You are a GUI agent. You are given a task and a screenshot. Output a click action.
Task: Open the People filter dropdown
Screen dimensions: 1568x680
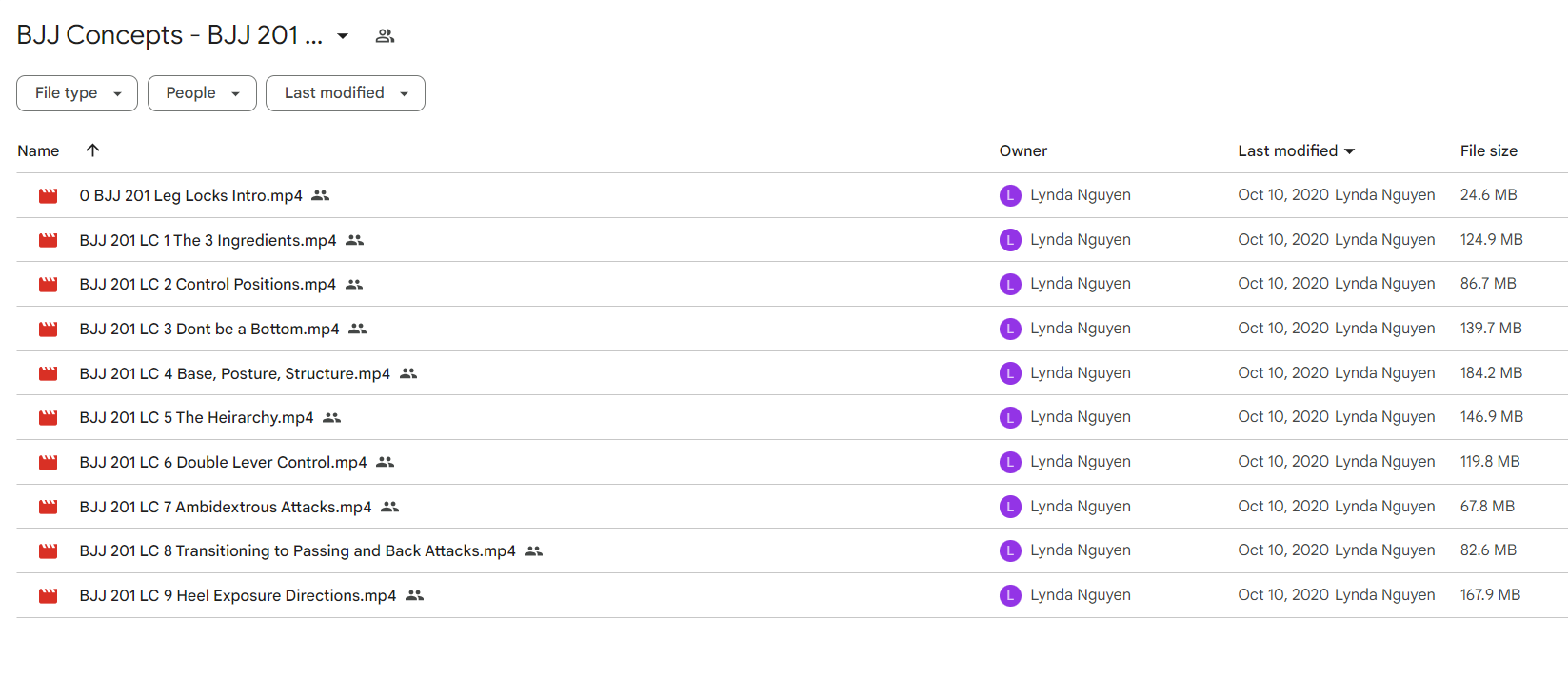coord(202,93)
